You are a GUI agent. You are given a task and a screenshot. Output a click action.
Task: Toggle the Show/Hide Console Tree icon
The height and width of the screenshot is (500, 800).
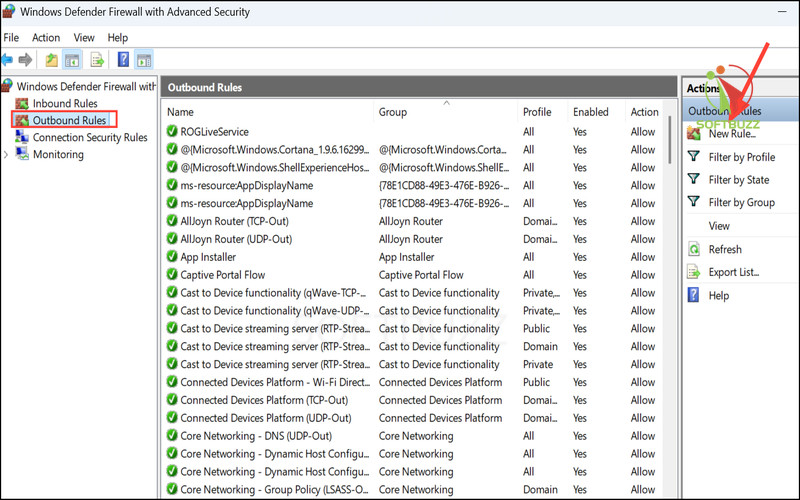point(72,60)
